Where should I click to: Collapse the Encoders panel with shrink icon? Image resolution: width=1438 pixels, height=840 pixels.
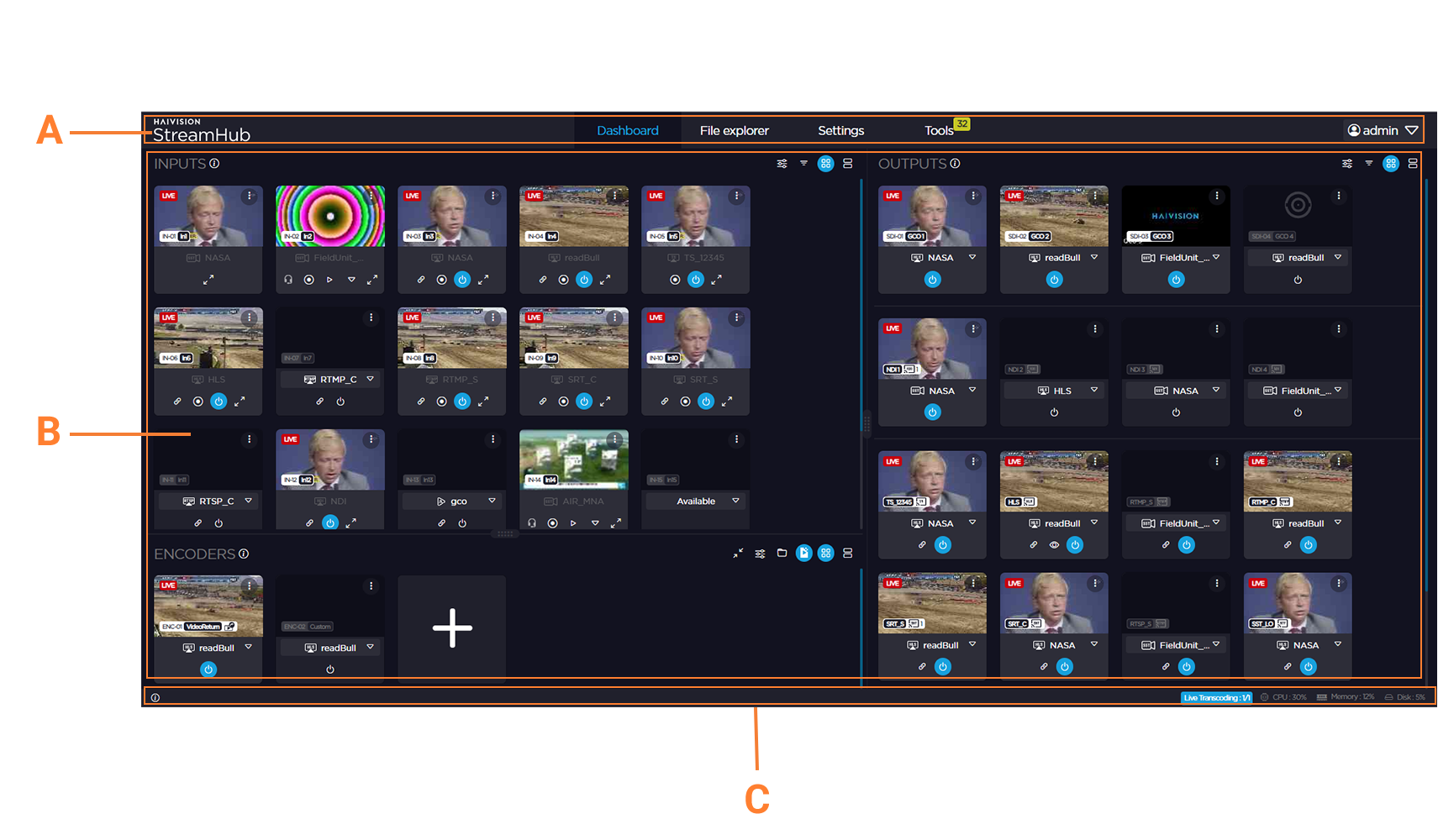click(738, 554)
